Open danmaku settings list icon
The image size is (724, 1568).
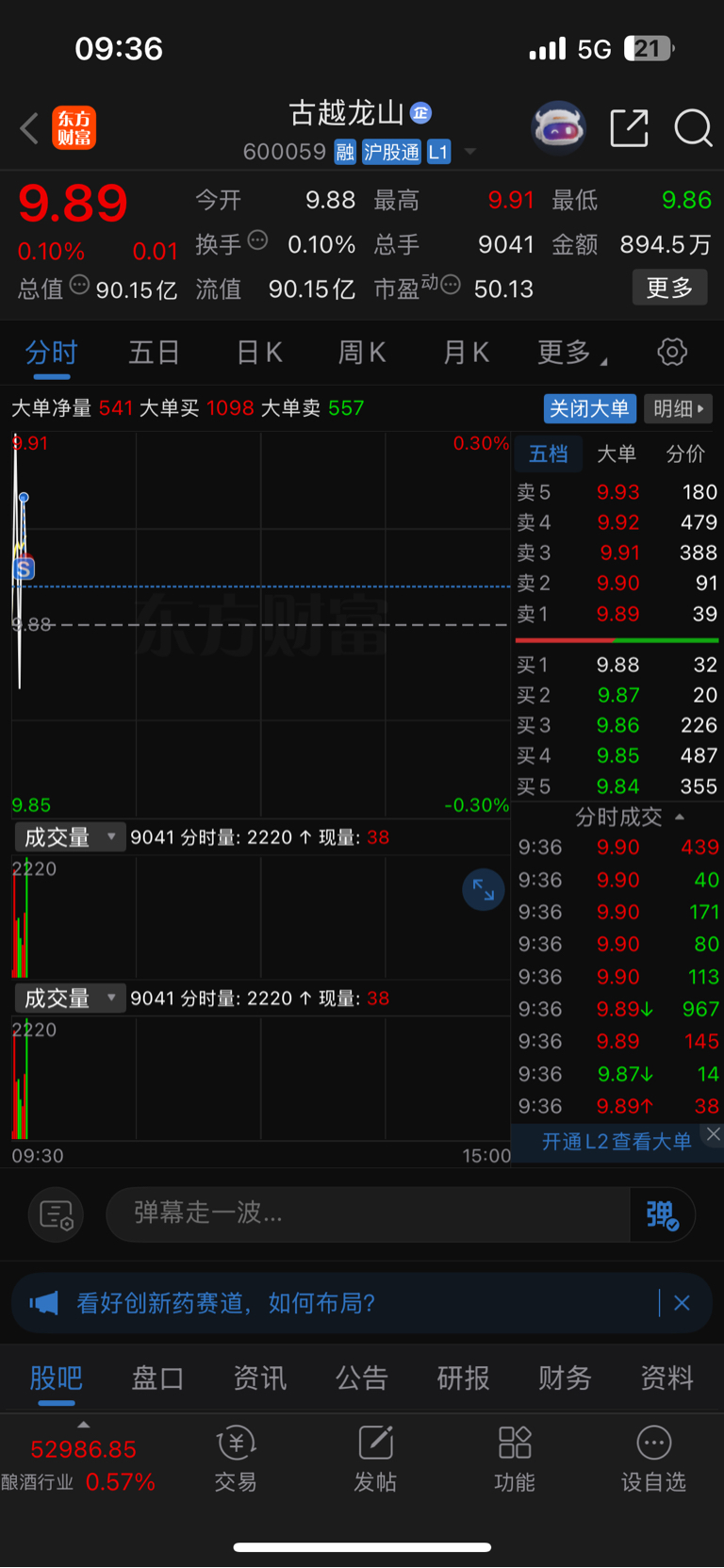(x=57, y=1215)
